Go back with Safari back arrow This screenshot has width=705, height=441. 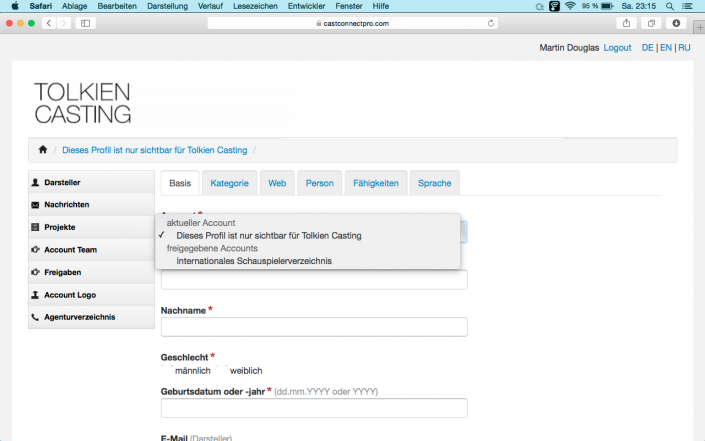(x=49, y=23)
